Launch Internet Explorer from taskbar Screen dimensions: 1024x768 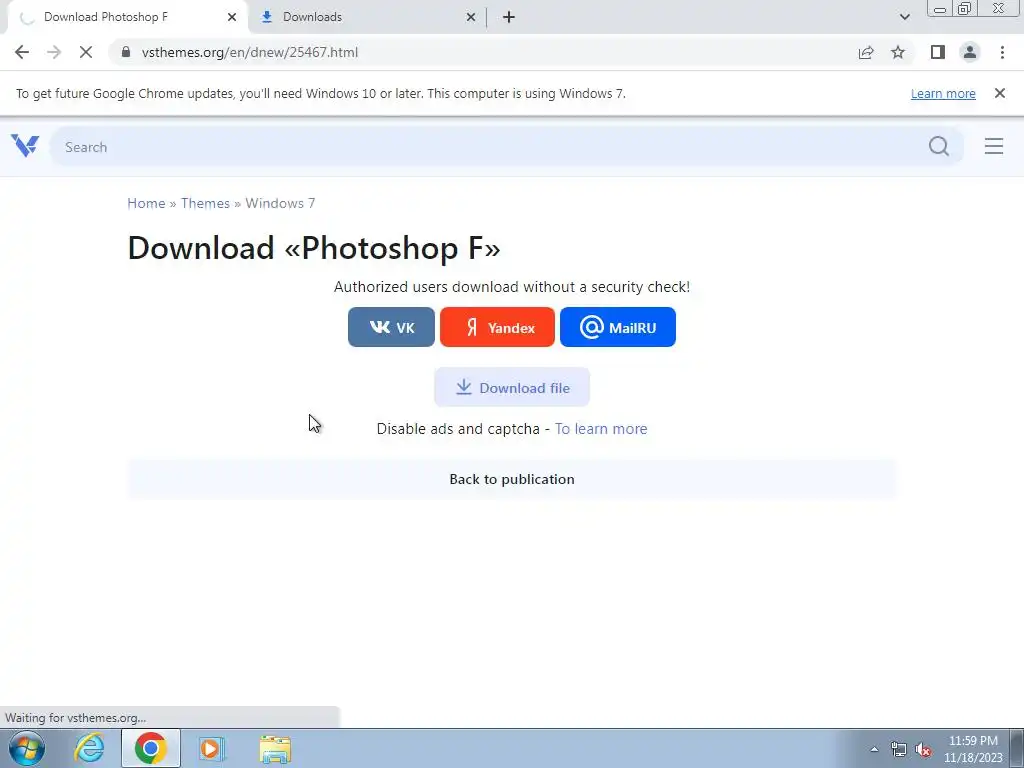(x=89, y=748)
